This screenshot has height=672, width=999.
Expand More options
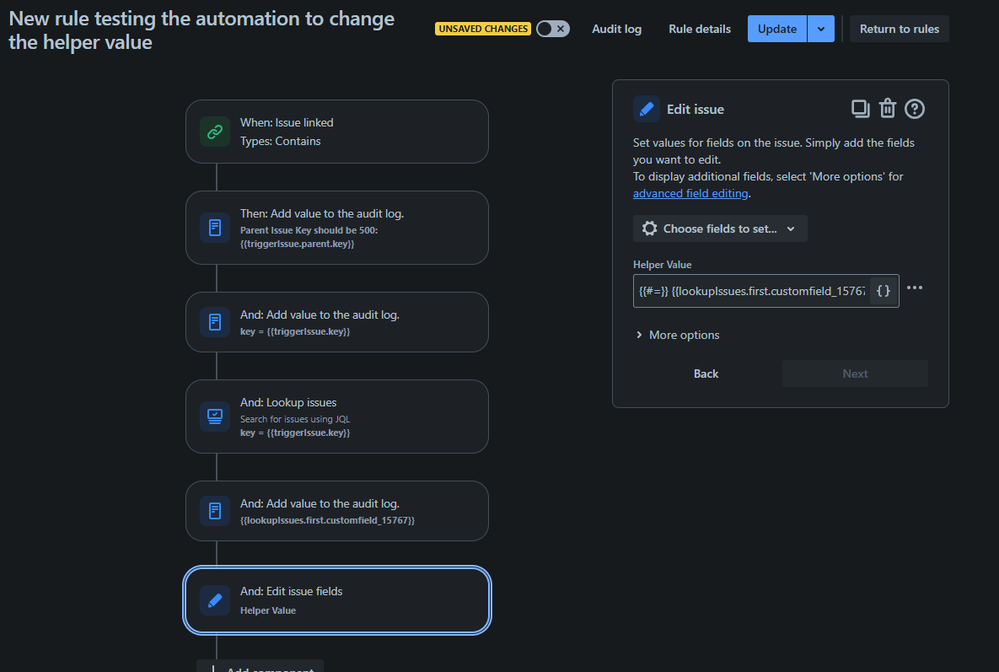point(677,335)
